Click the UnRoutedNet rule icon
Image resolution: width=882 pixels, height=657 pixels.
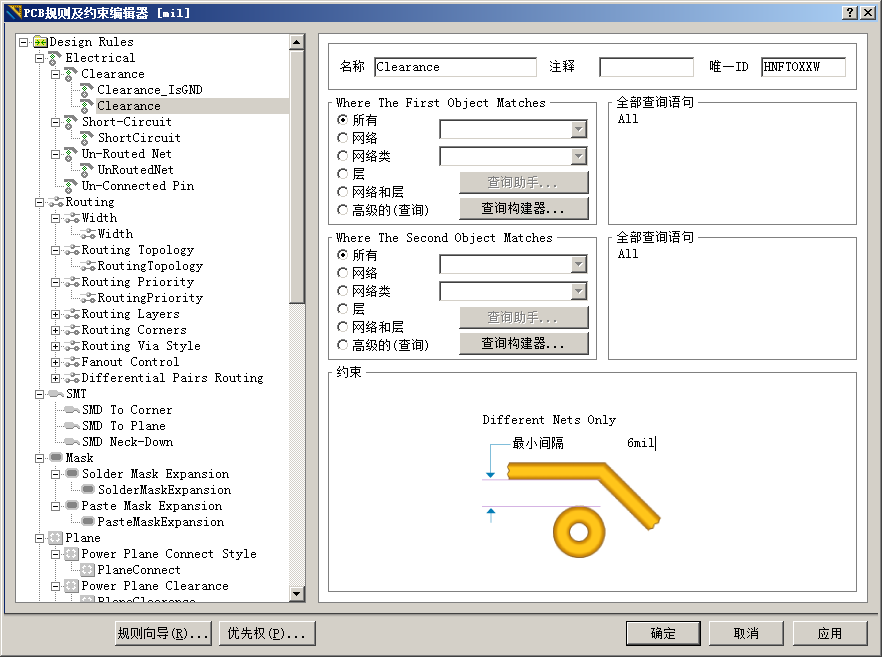87,170
